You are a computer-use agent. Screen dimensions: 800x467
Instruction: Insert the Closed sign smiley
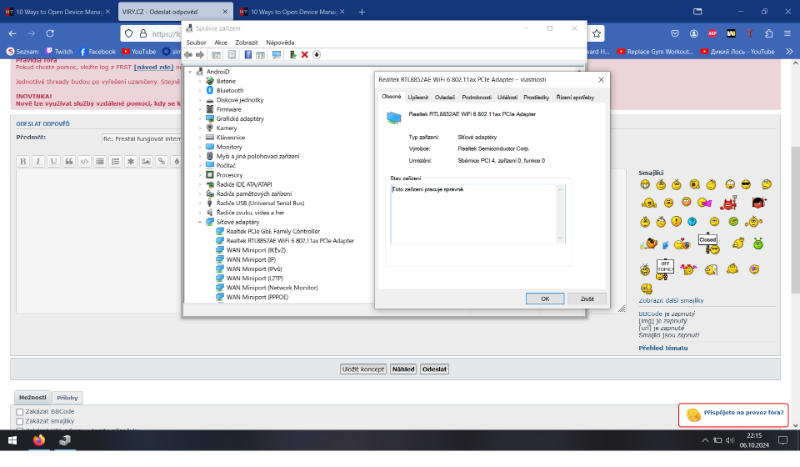tap(709, 244)
